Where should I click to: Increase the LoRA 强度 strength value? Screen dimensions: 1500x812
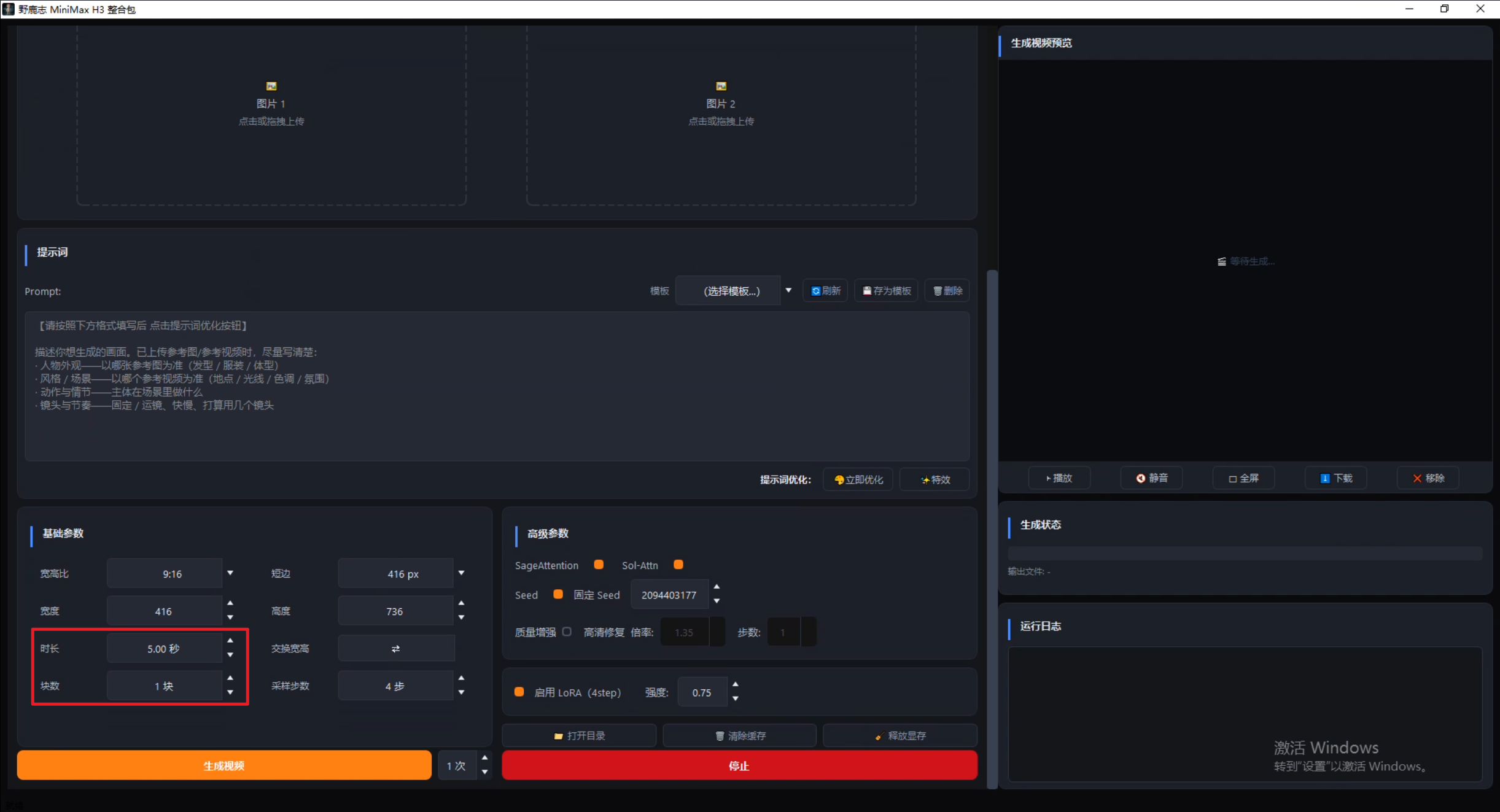tap(736, 684)
